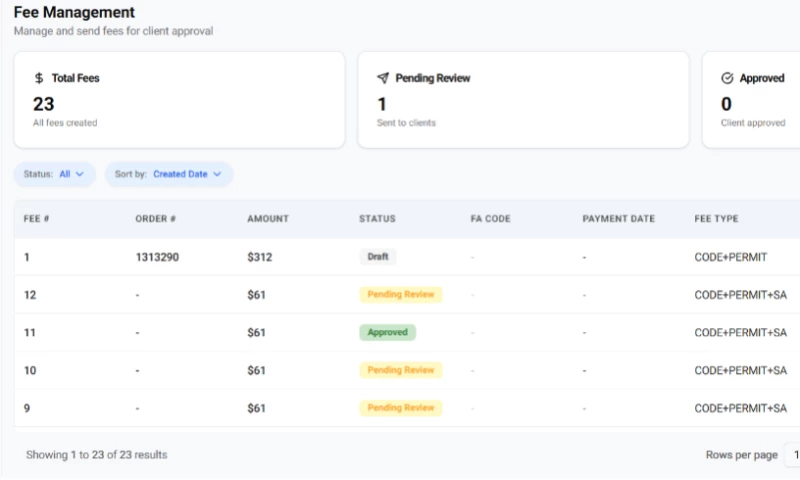This screenshot has width=800, height=480.
Task: Click the dollar sign Total Fees icon
Action: tap(39, 78)
